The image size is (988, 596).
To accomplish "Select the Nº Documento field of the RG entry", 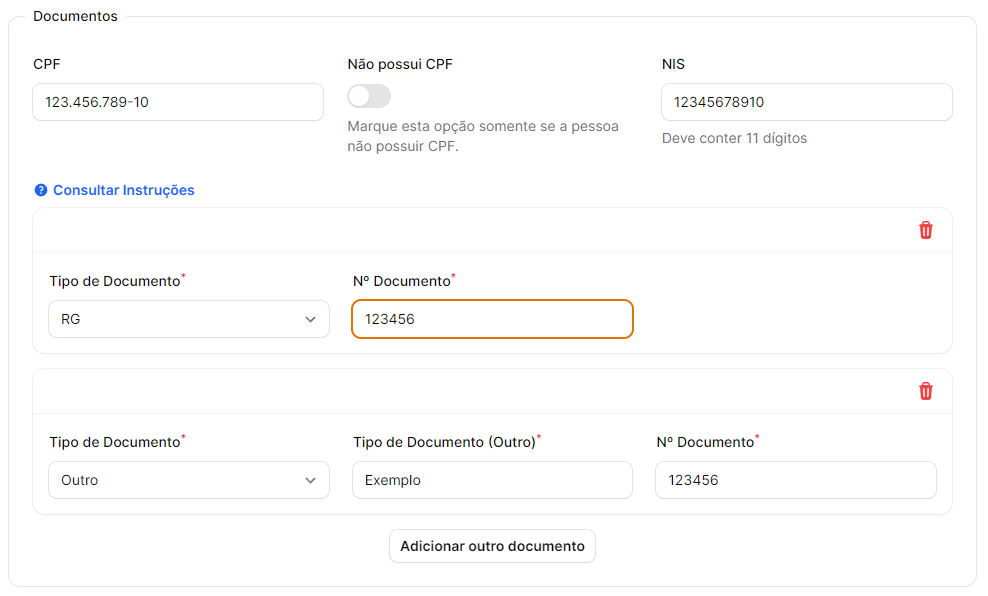I will pyautogui.click(x=492, y=319).
